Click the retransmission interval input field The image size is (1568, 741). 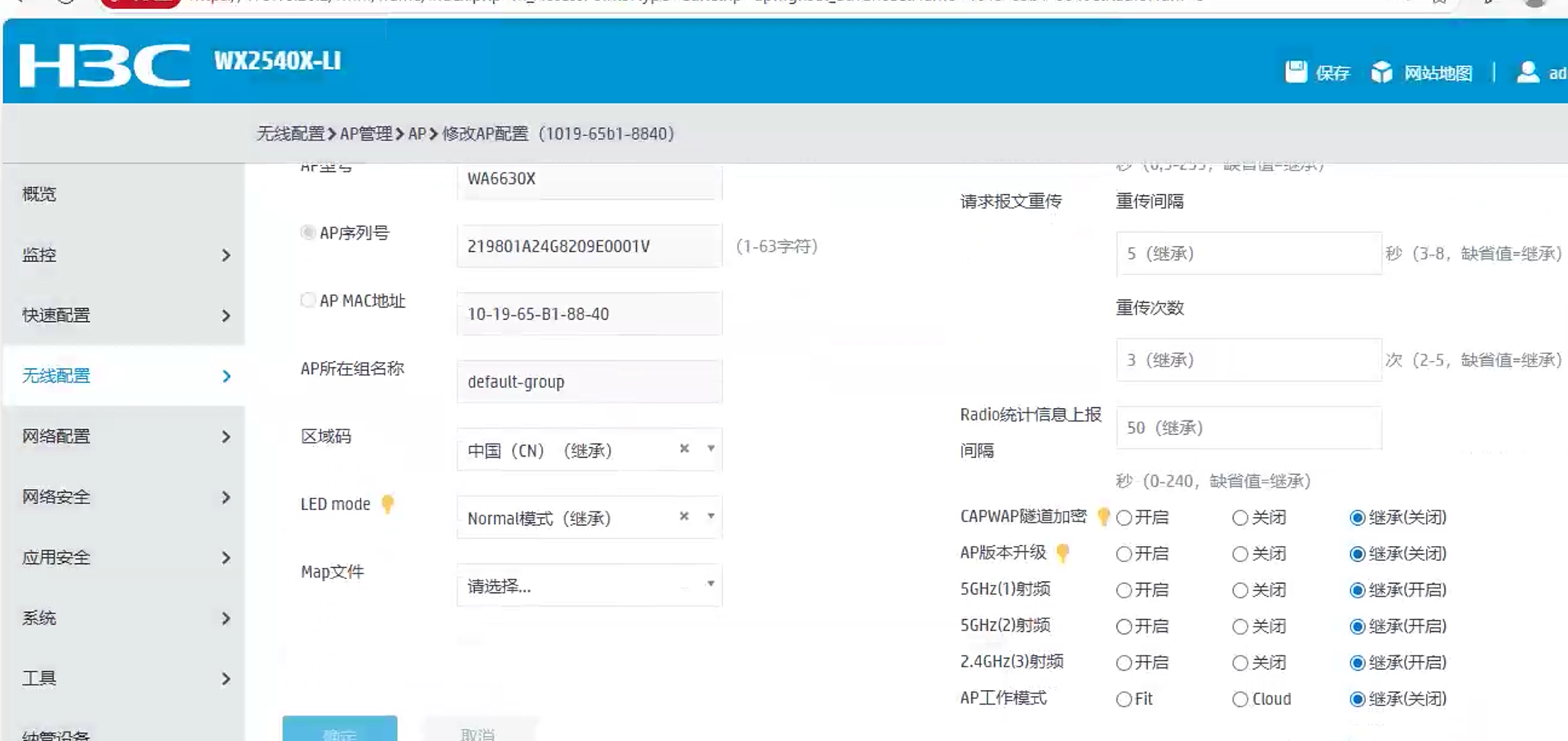pyautogui.click(x=1248, y=254)
